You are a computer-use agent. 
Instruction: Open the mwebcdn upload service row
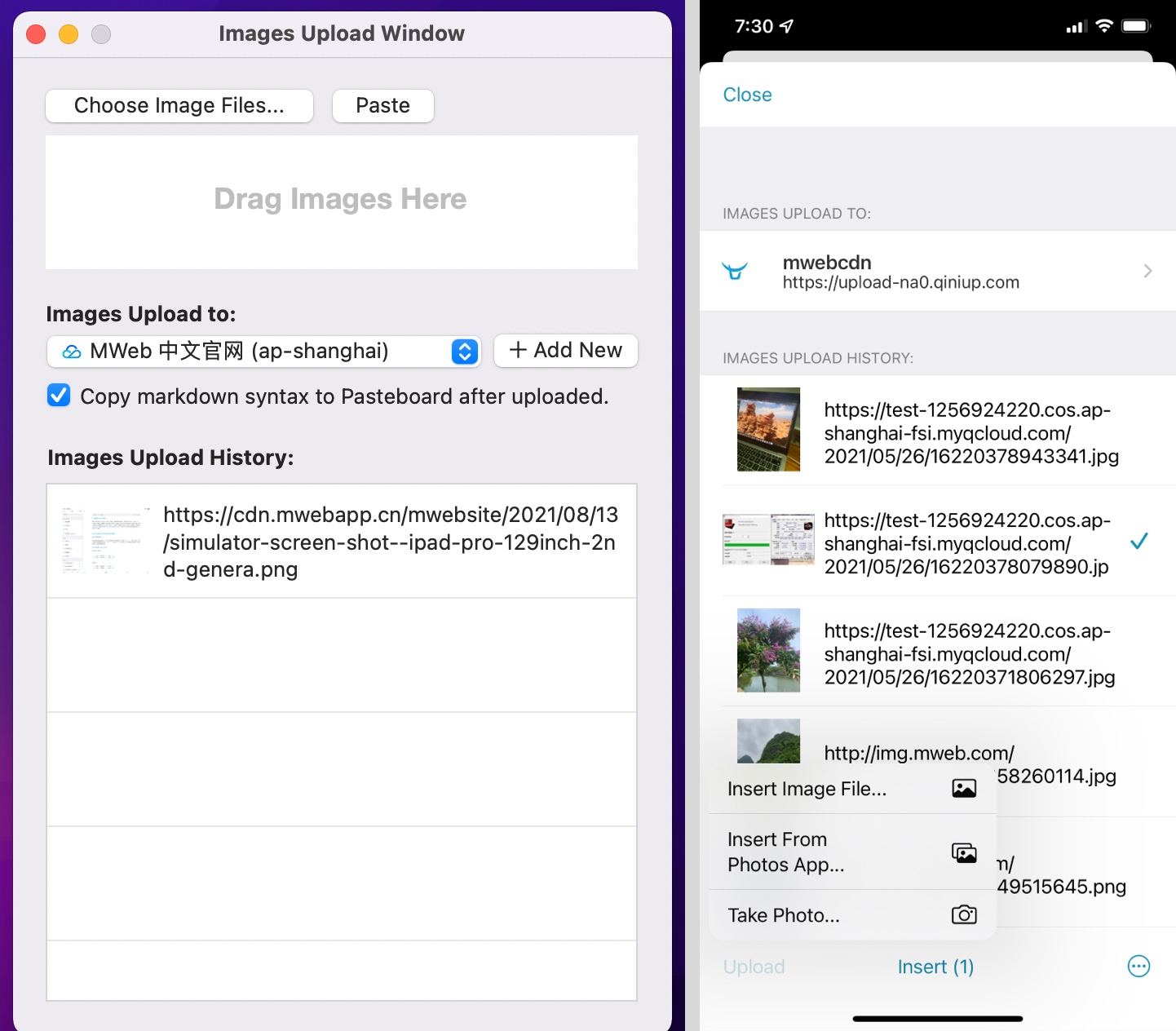point(938,271)
